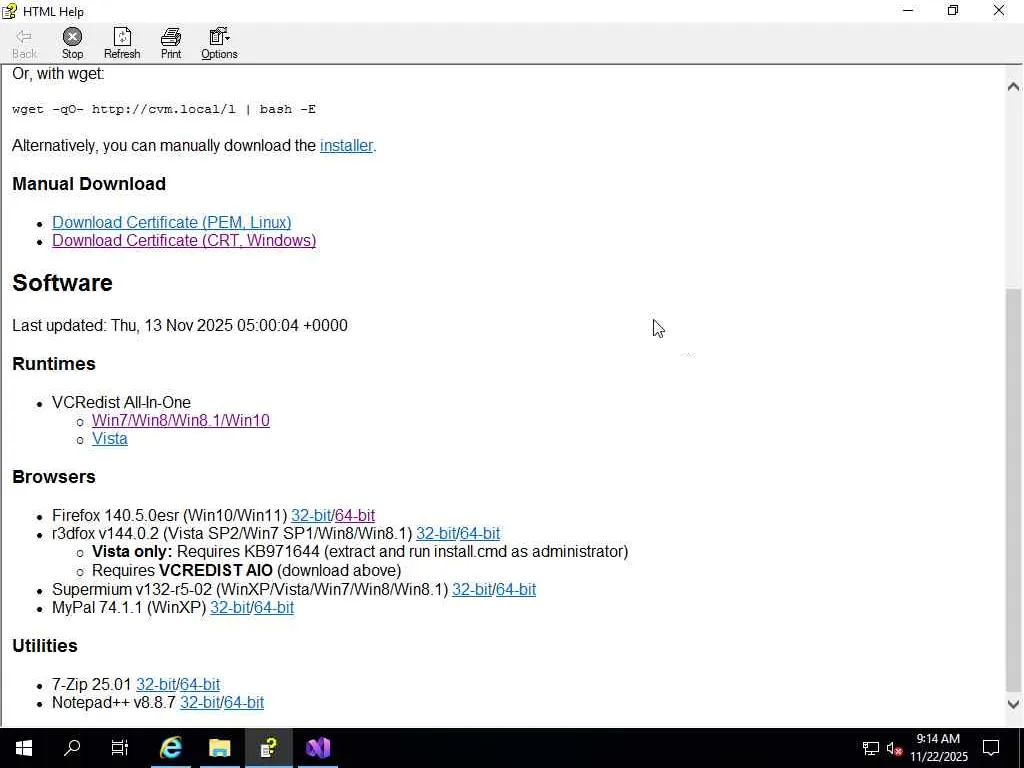Image resolution: width=1024 pixels, height=768 pixels.
Task: Download Supermium 64-bit
Action: (x=516, y=590)
